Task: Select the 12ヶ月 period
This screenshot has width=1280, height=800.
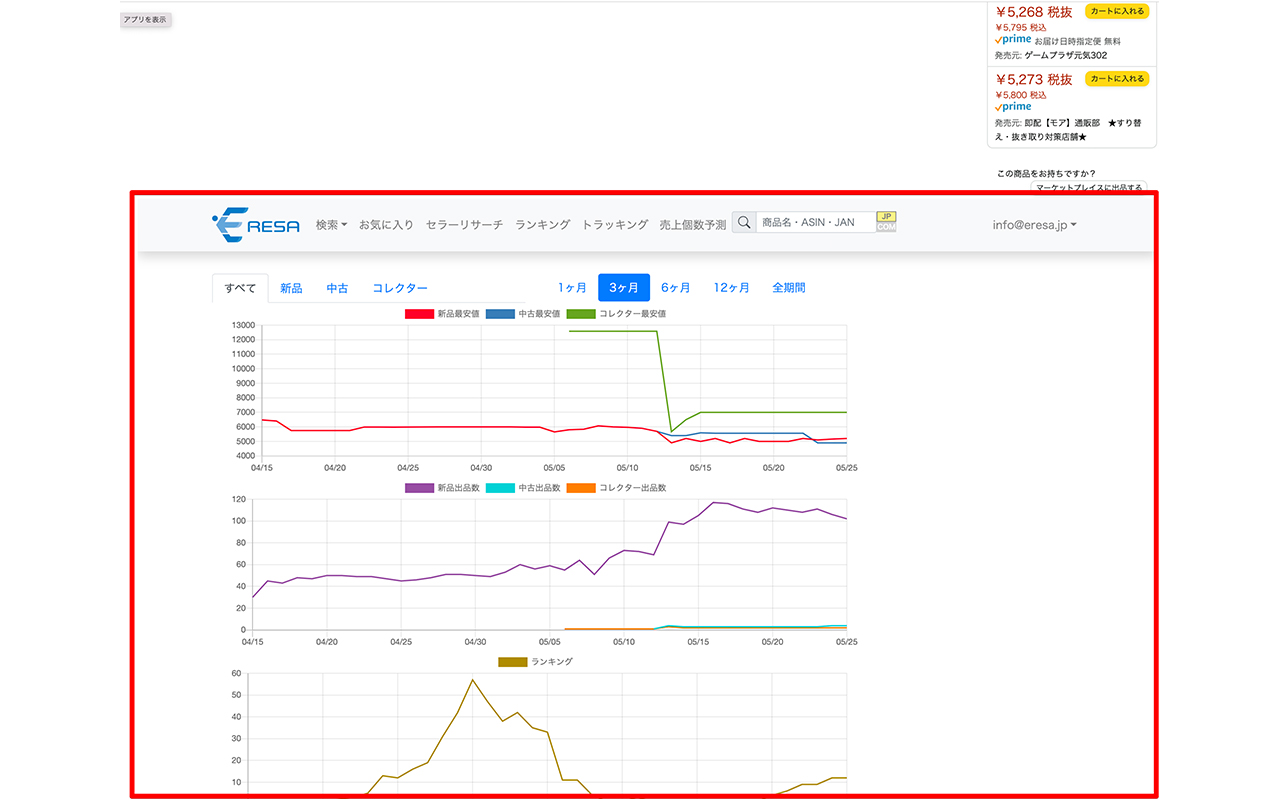Action: tap(732, 288)
